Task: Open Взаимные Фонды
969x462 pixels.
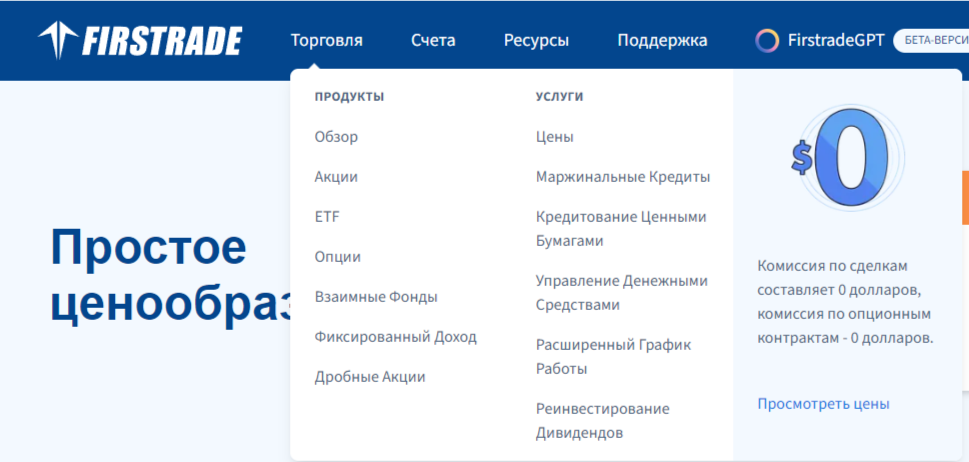Action: [x=376, y=297]
